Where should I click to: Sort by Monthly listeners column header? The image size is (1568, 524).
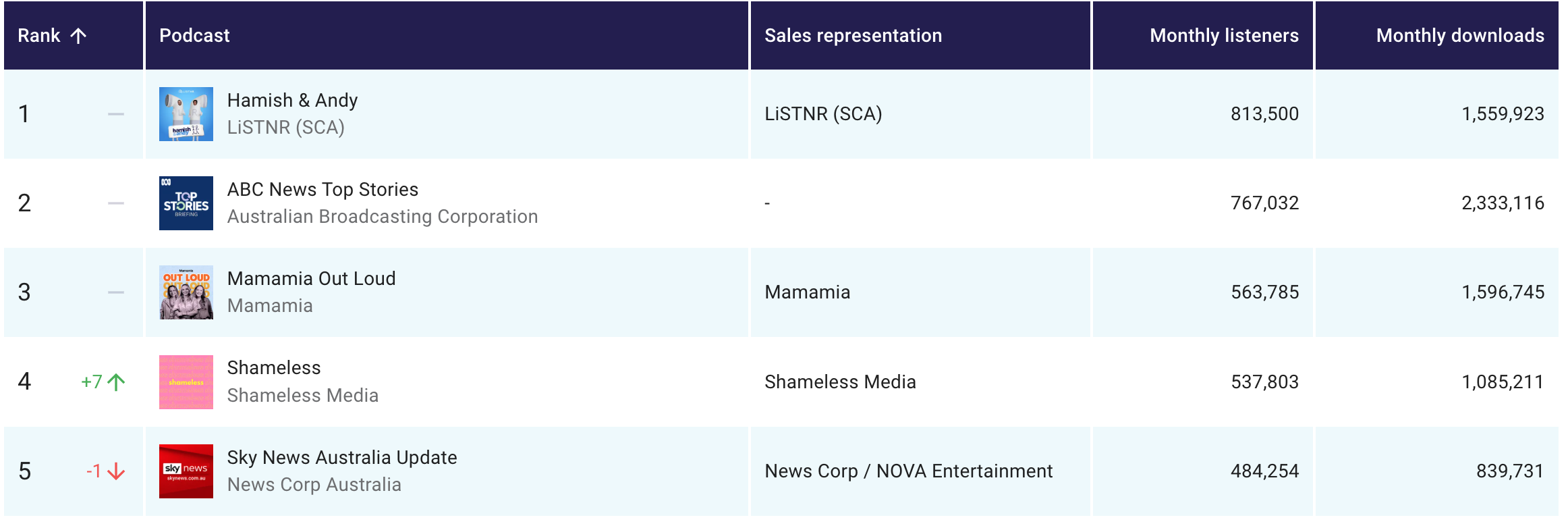pyautogui.click(x=1224, y=36)
